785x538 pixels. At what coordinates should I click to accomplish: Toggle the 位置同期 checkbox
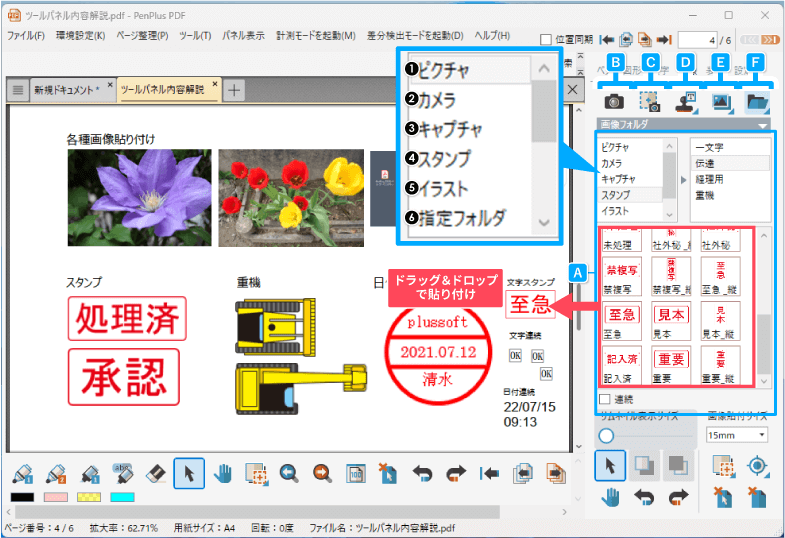(545, 39)
